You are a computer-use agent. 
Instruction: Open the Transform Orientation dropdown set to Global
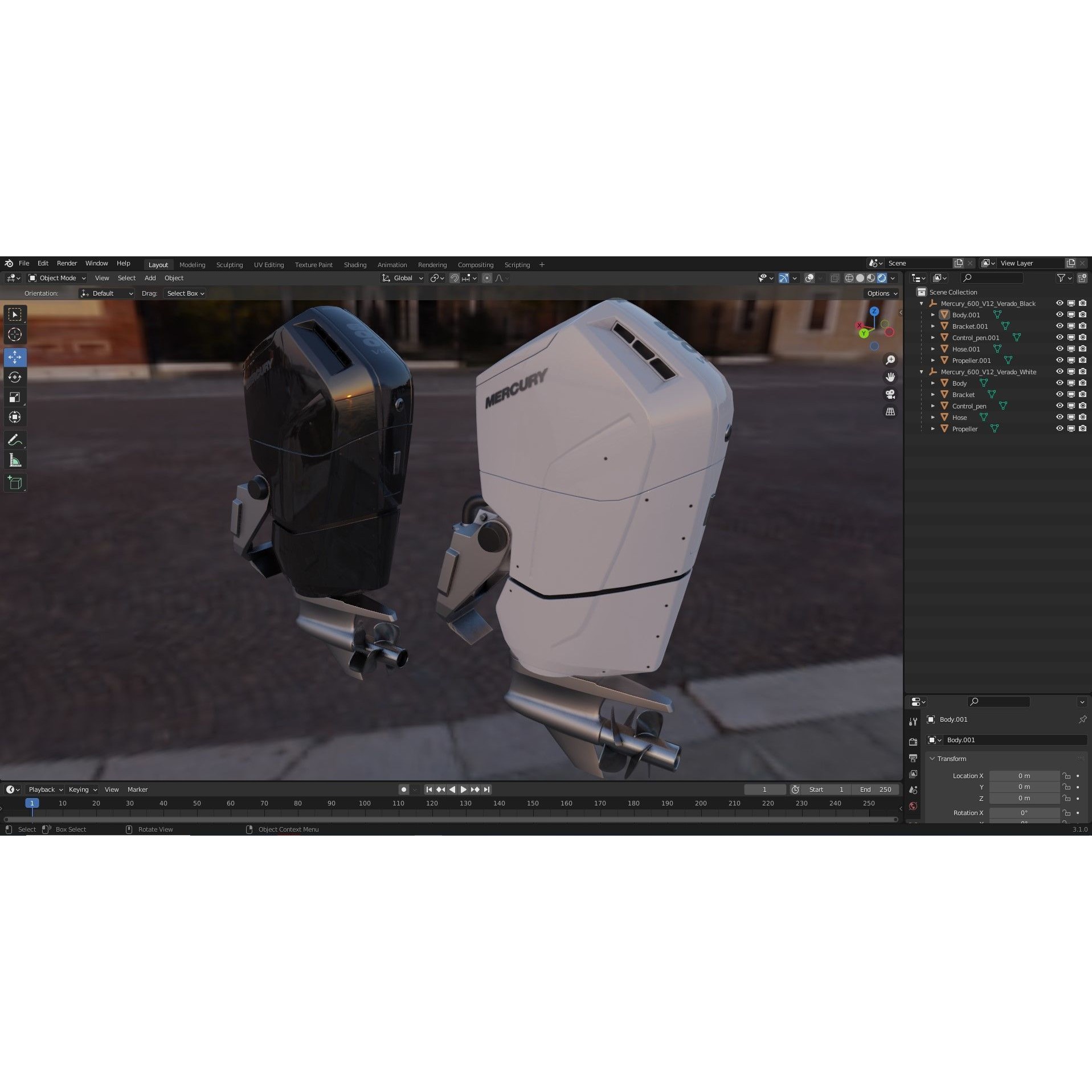click(402, 278)
